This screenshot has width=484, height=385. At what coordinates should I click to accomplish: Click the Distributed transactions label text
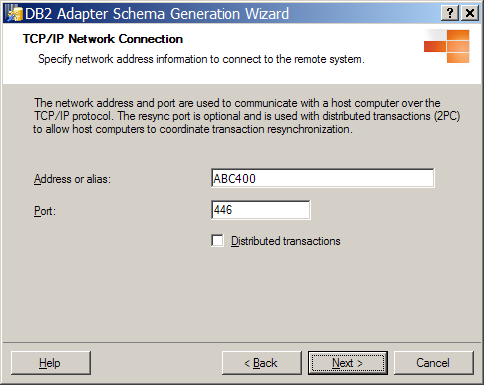tap(286, 241)
